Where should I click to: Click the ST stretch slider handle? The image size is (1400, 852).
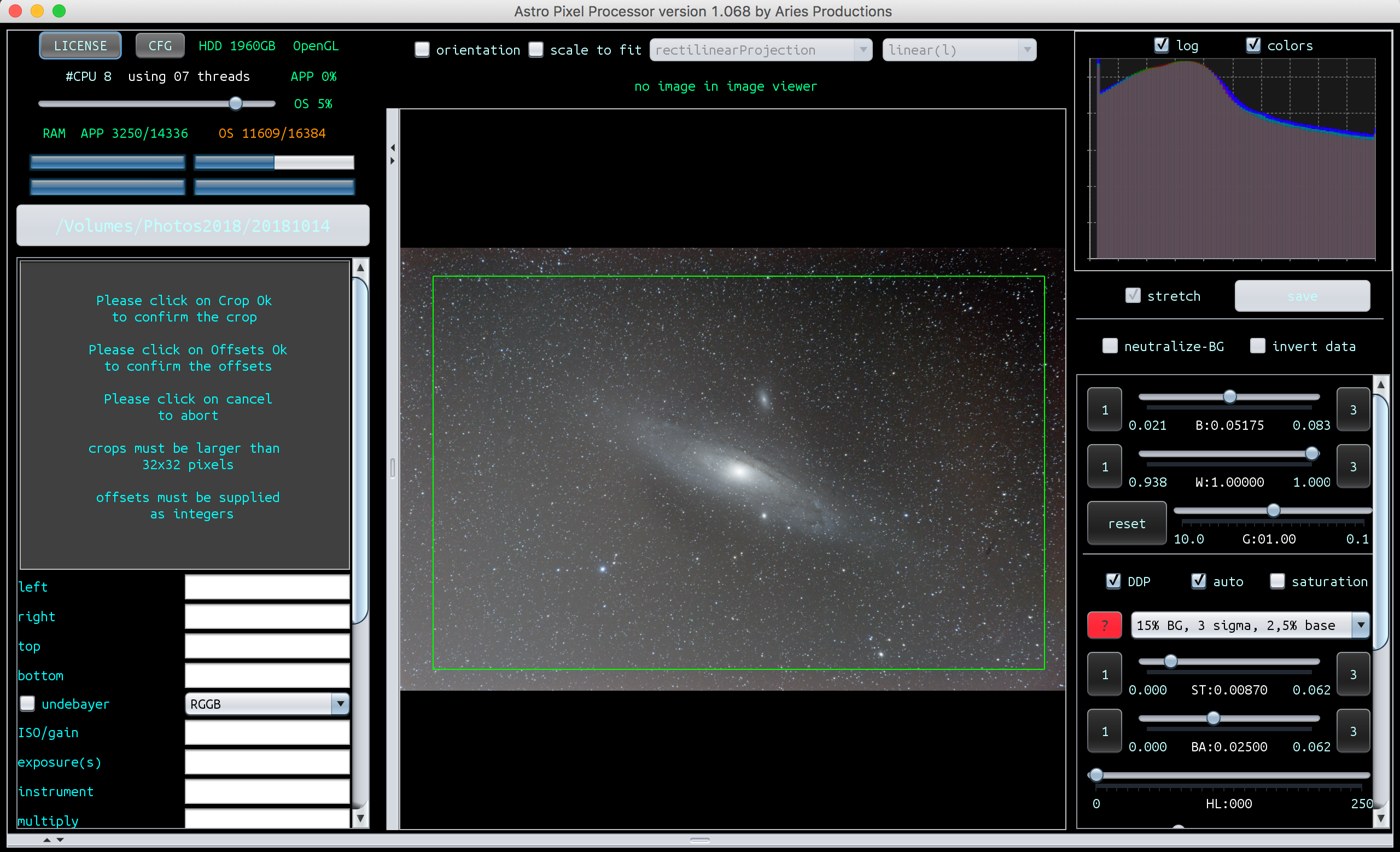1170,661
